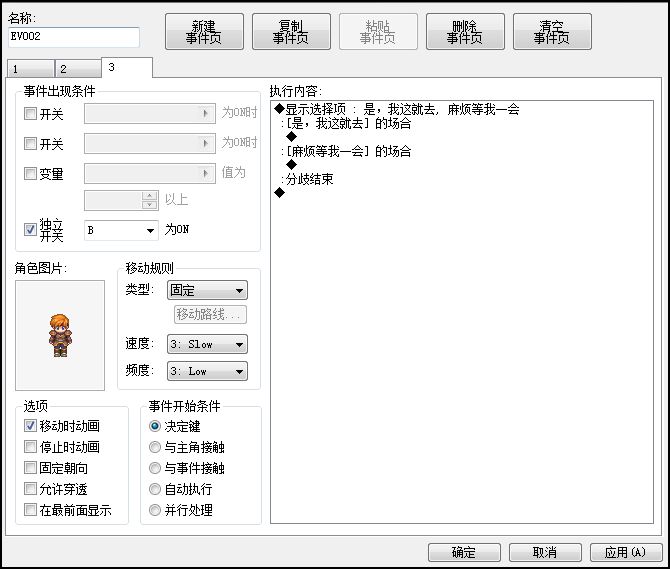The height and width of the screenshot is (569, 670).
Task: Switch to event page tab 2
Action: (x=78, y=69)
